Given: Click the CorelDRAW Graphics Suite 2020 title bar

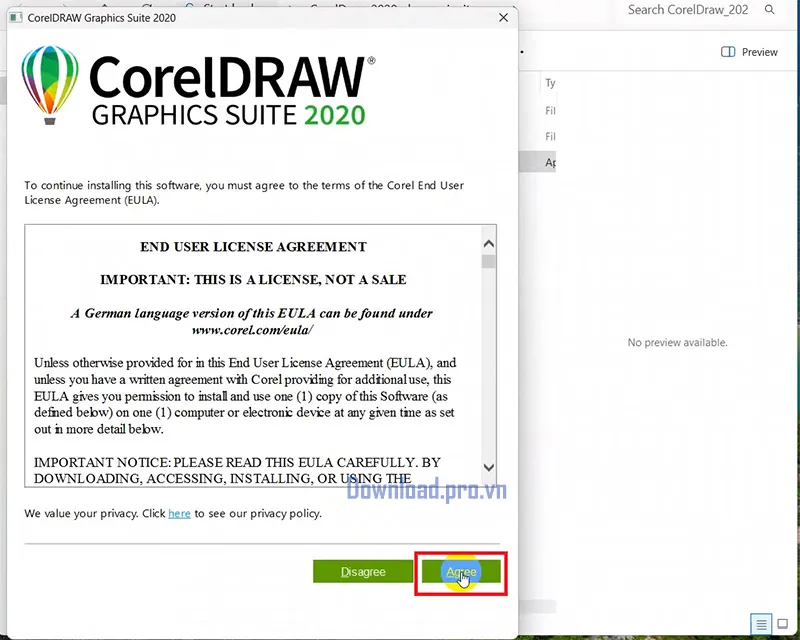Looking at the screenshot, I should (250, 17).
